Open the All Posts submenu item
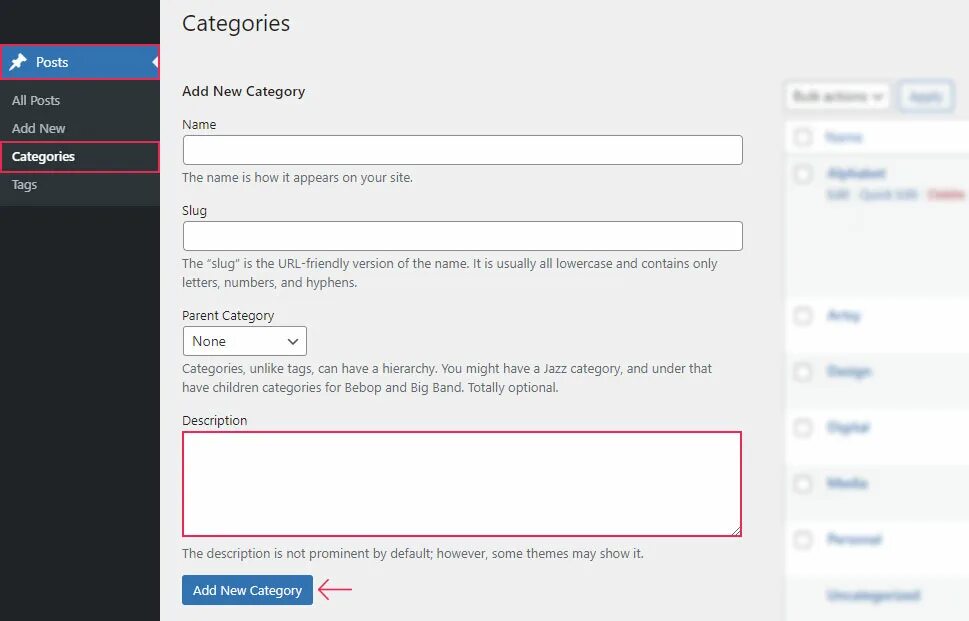The height and width of the screenshot is (621, 969). (x=36, y=100)
